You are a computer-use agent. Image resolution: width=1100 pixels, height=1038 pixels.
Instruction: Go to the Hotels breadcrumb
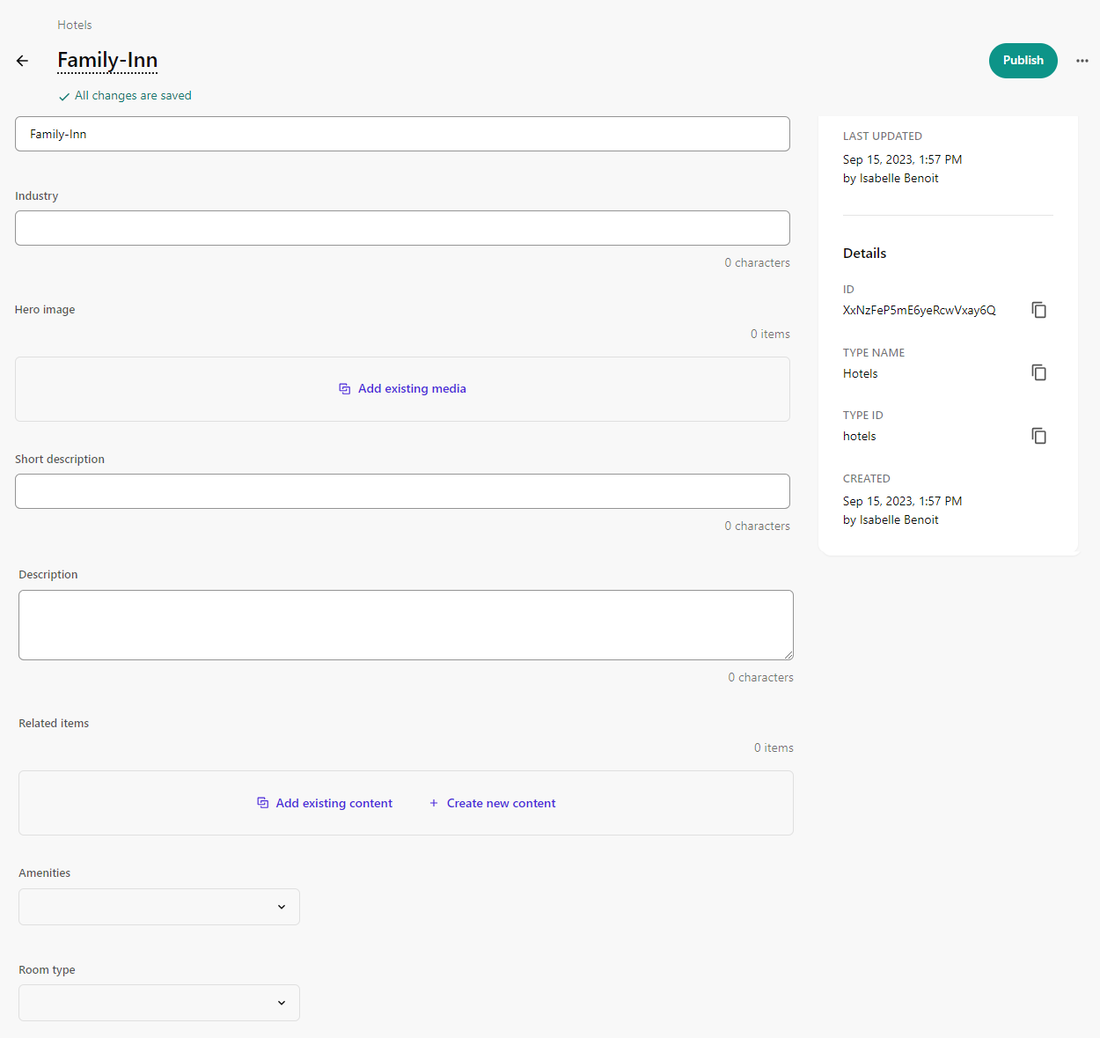click(75, 25)
